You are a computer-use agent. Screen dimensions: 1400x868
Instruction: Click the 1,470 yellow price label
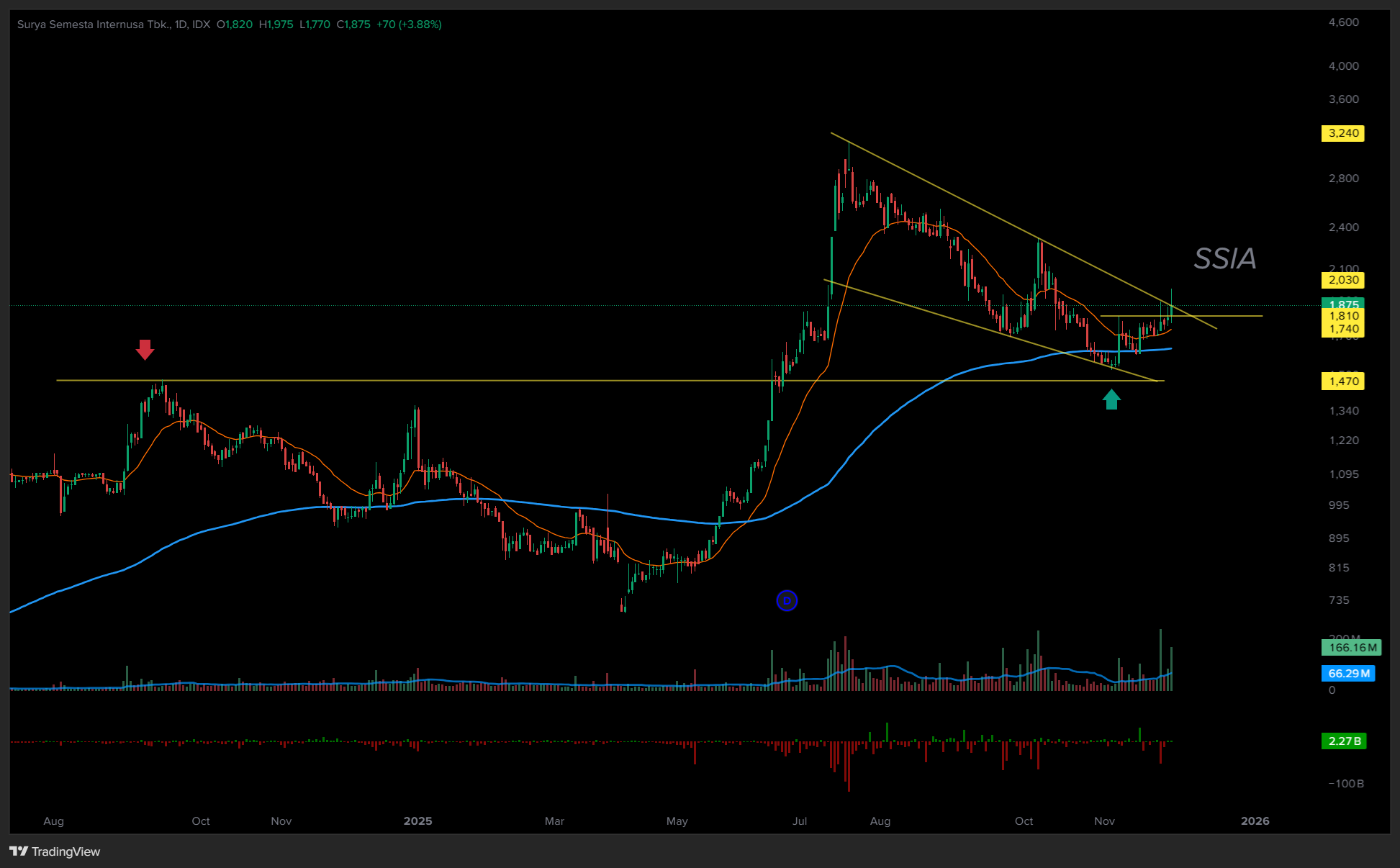click(1342, 381)
